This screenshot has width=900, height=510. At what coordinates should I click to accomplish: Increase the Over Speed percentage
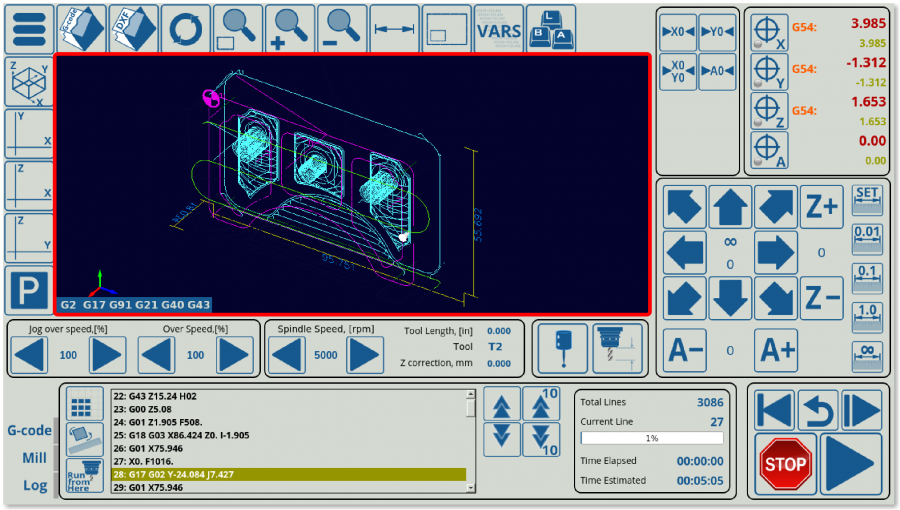coord(234,355)
